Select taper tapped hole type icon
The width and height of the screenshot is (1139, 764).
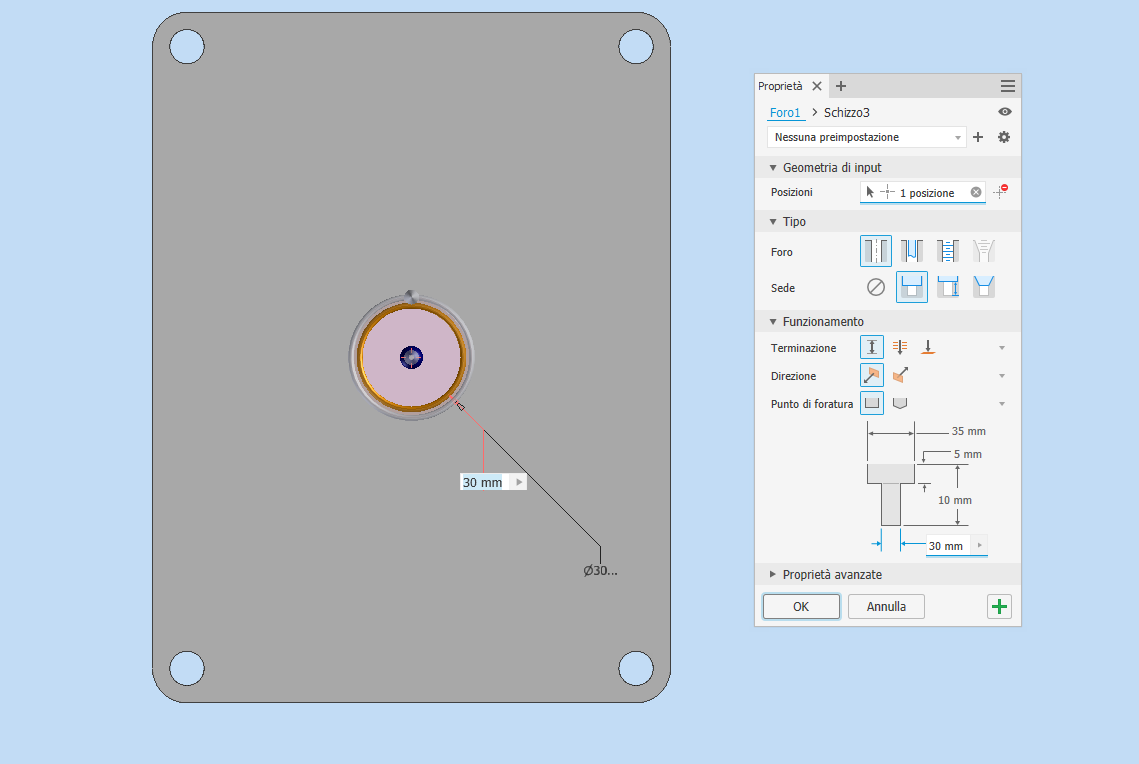pyautogui.click(x=983, y=251)
